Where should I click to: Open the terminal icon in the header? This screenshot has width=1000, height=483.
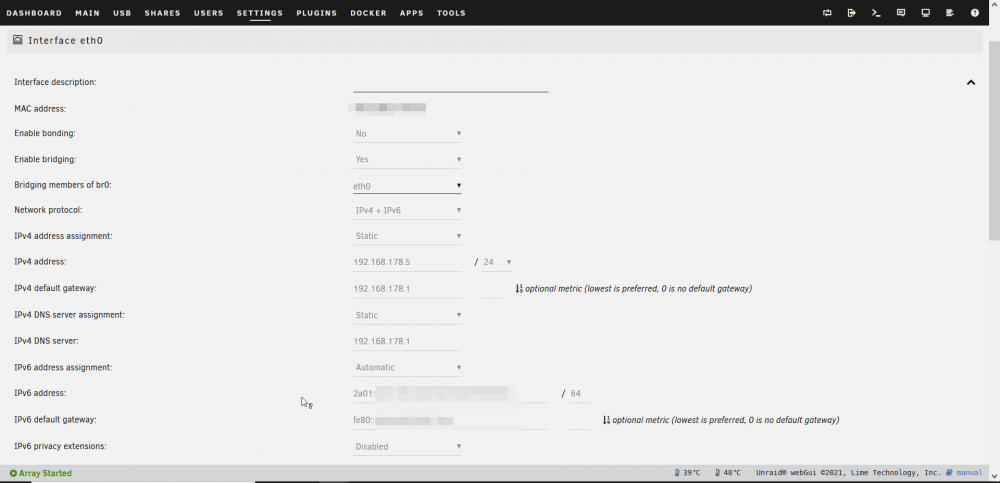pyautogui.click(x=876, y=13)
